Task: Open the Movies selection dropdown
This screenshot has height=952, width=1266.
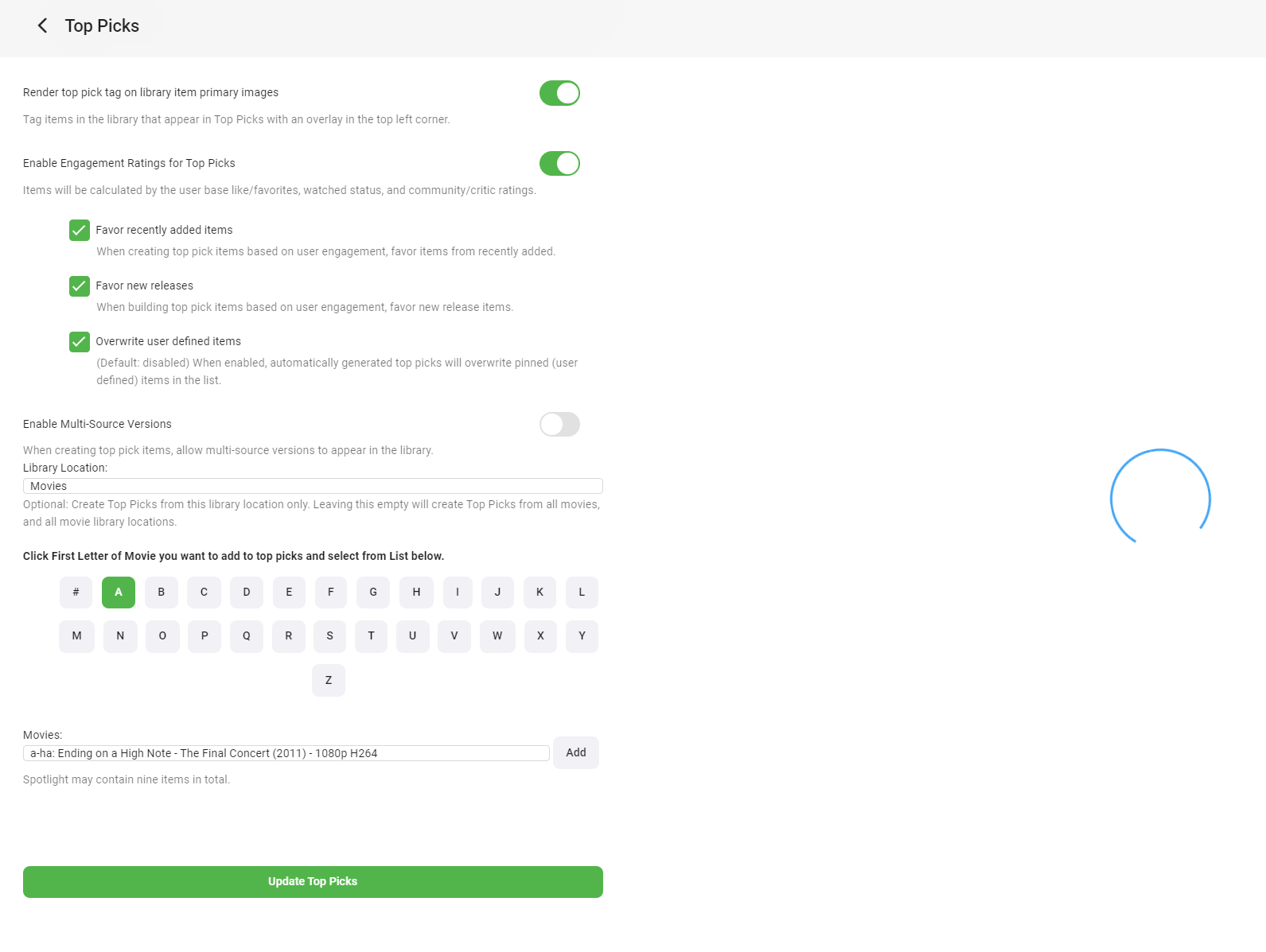Action: click(286, 753)
